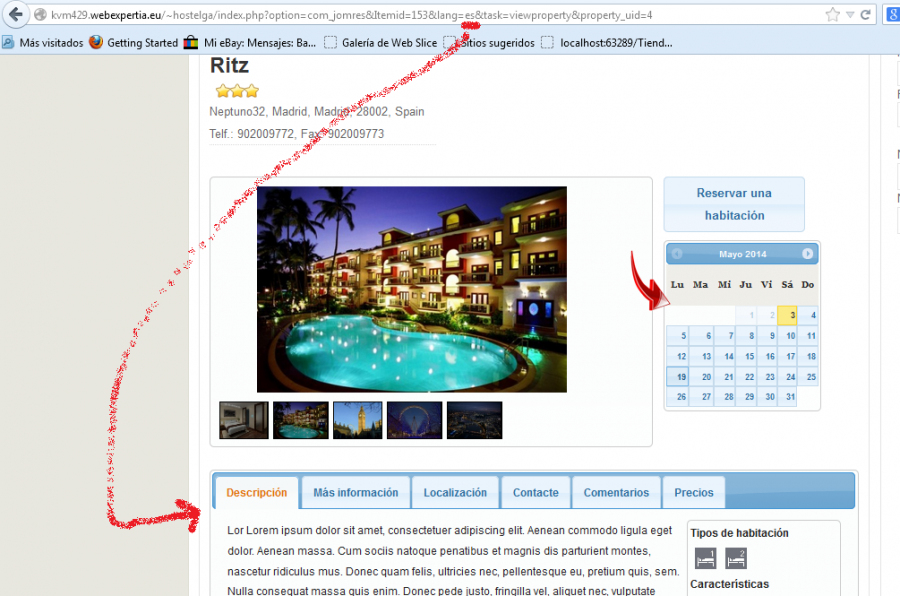Click the double bed room type icon

[736, 558]
